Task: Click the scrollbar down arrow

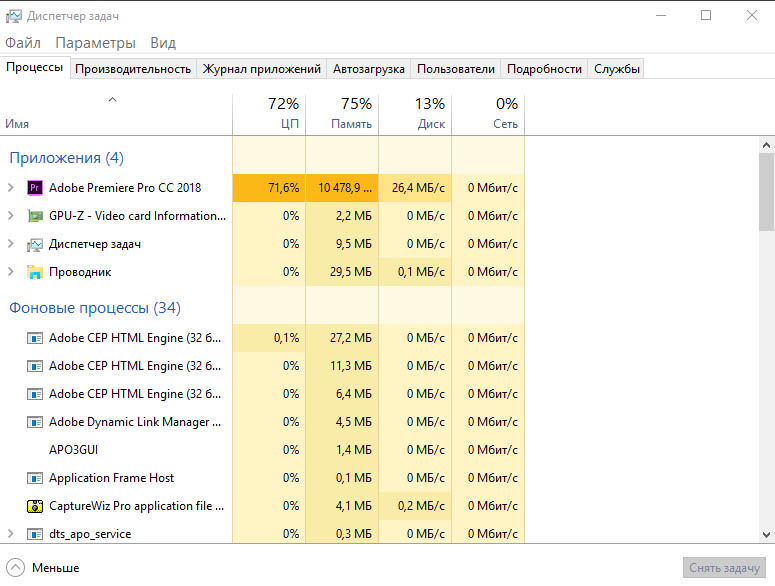Action: tap(766, 535)
